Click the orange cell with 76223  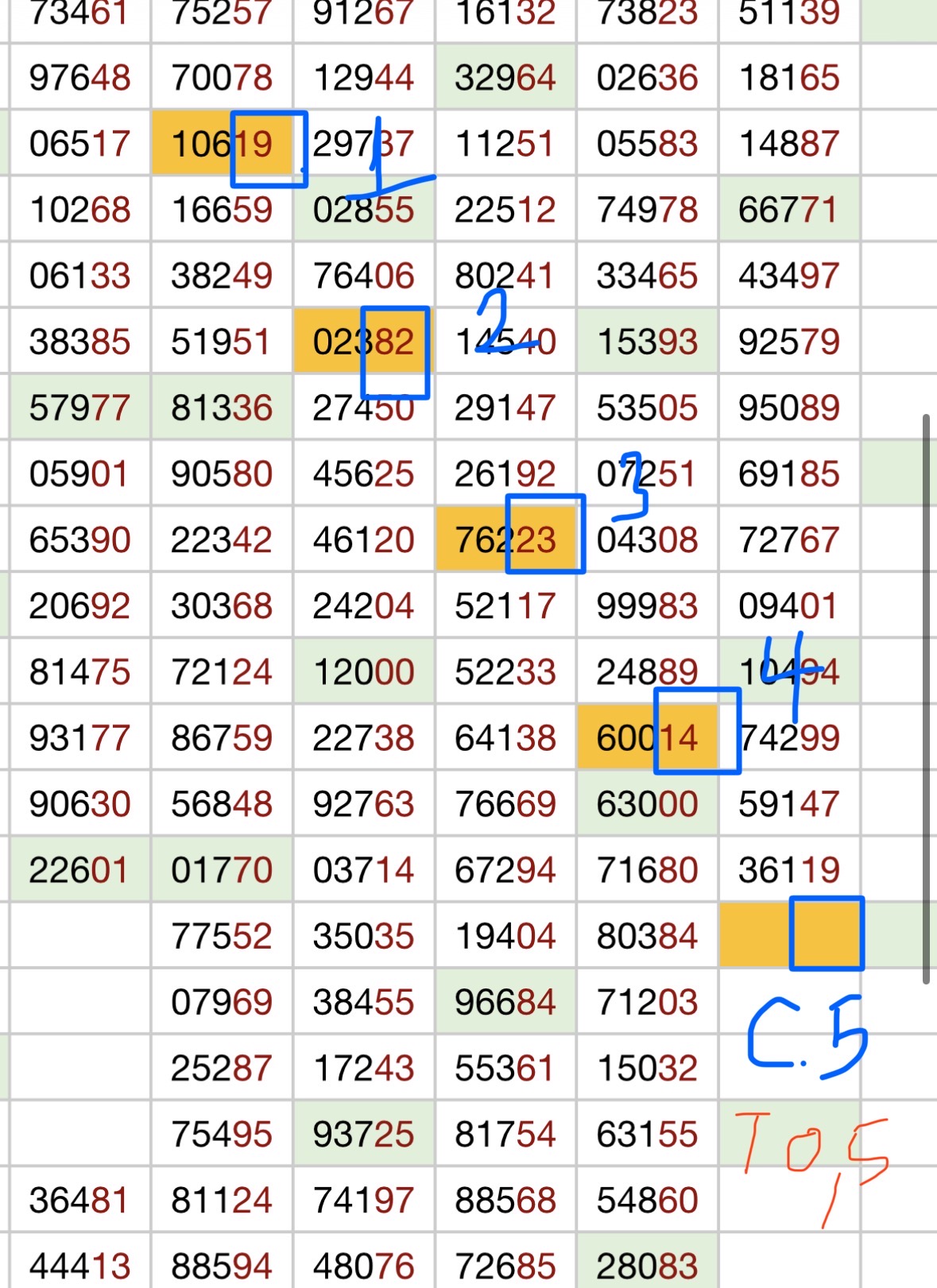point(505,540)
